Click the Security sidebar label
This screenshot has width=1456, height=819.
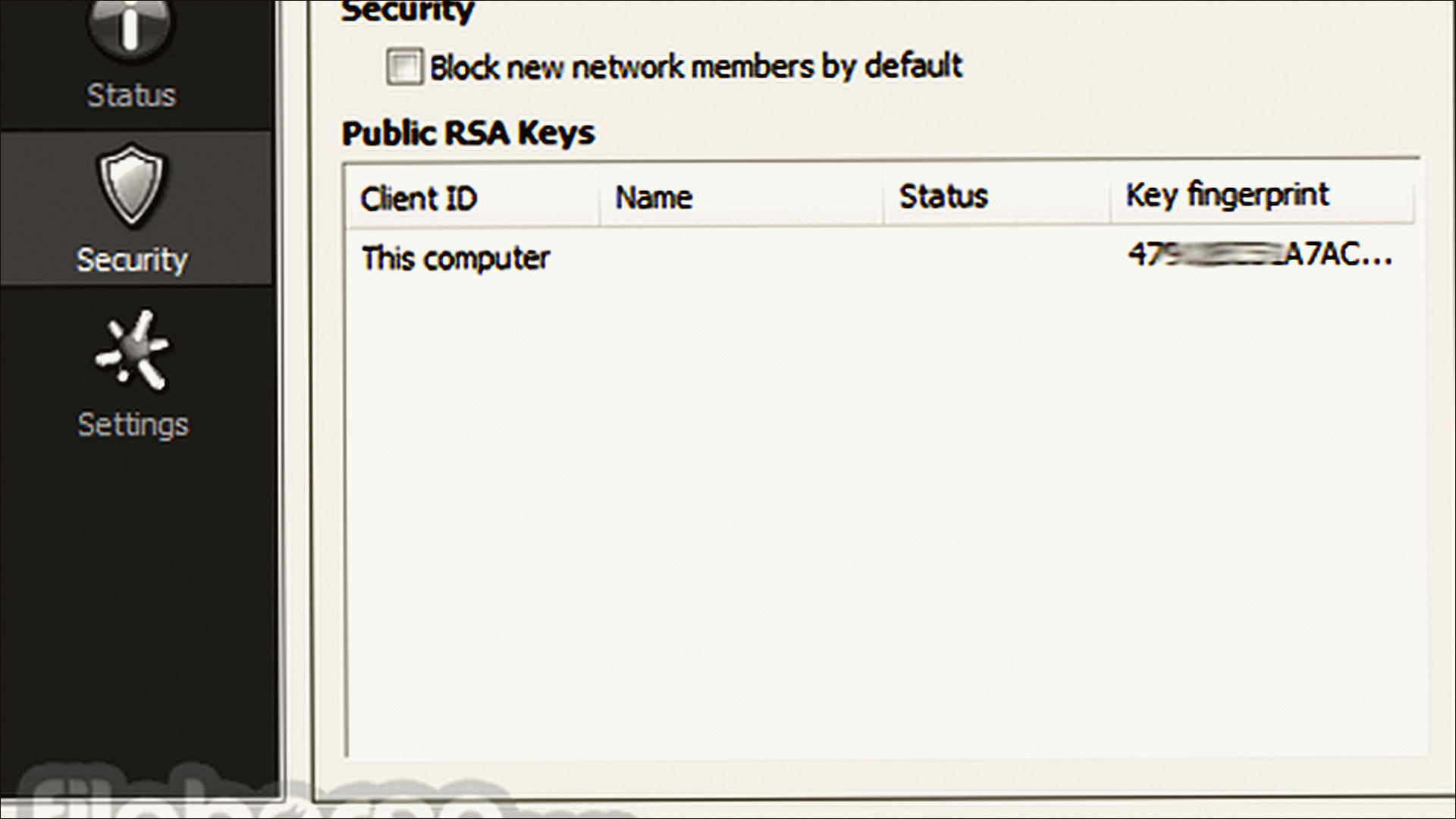[132, 260]
